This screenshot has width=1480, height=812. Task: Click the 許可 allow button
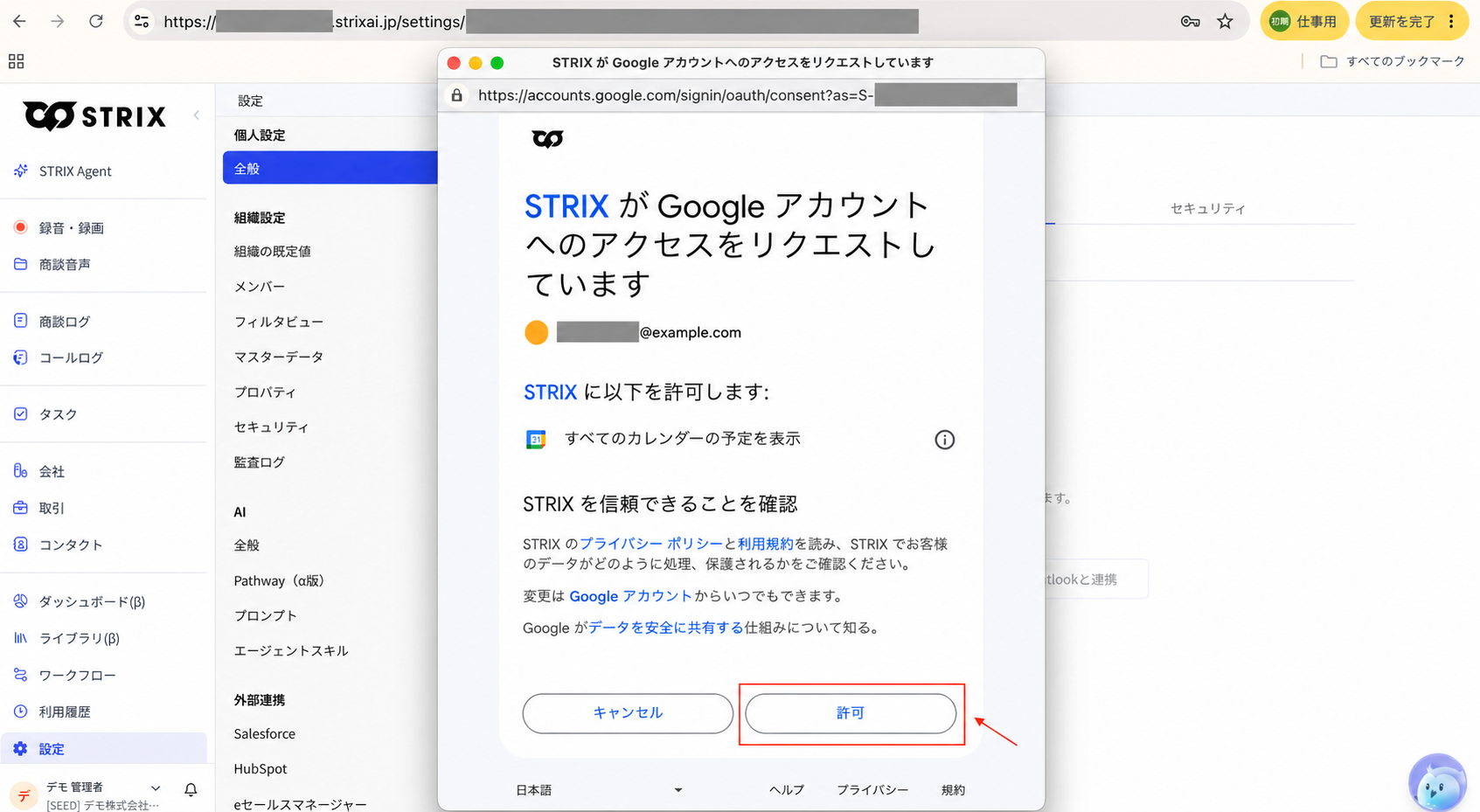[x=850, y=713]
